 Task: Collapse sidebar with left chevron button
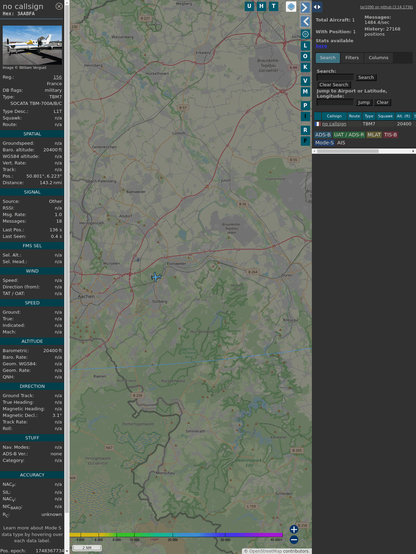(305, 22)
